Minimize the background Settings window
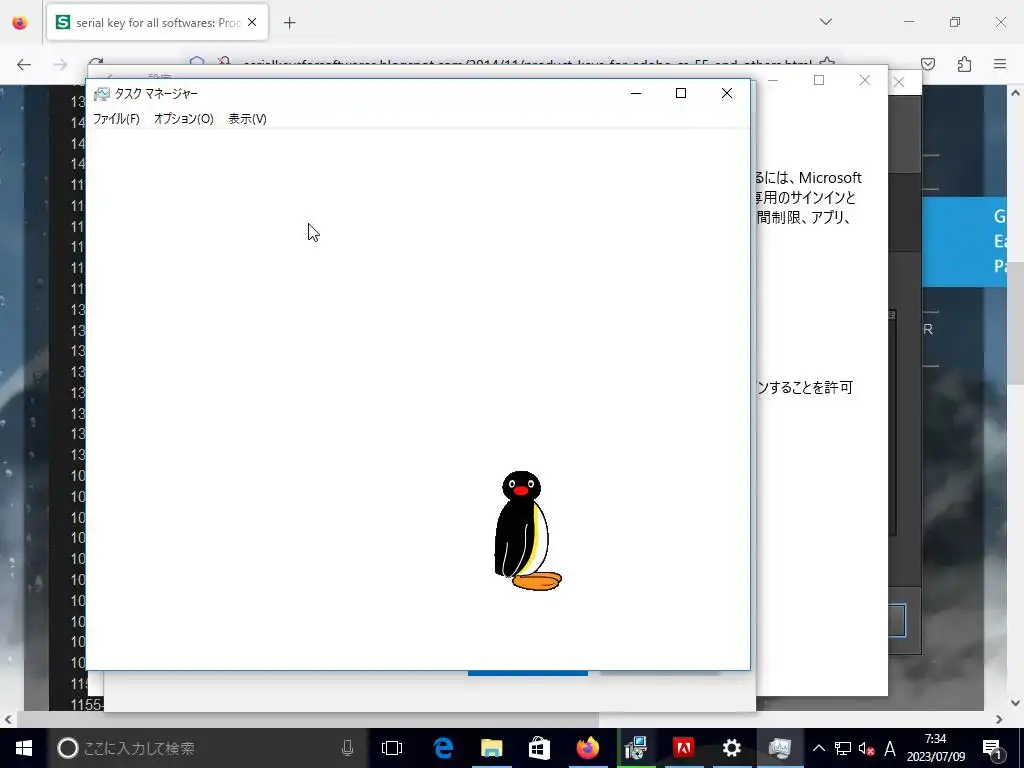Screen dimensions: 1024x768 773,80
